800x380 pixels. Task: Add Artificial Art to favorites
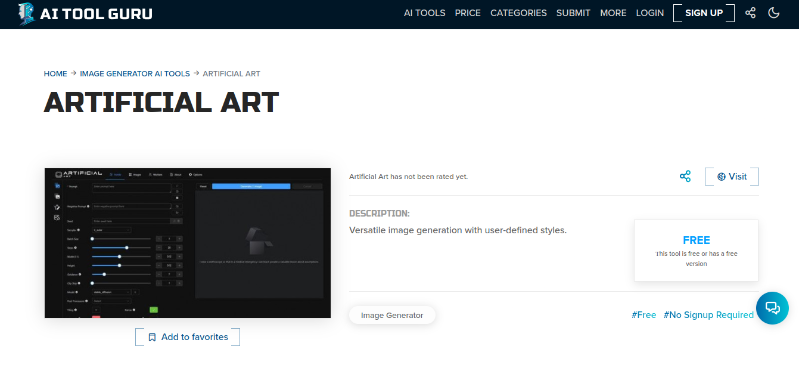[187, 337]
